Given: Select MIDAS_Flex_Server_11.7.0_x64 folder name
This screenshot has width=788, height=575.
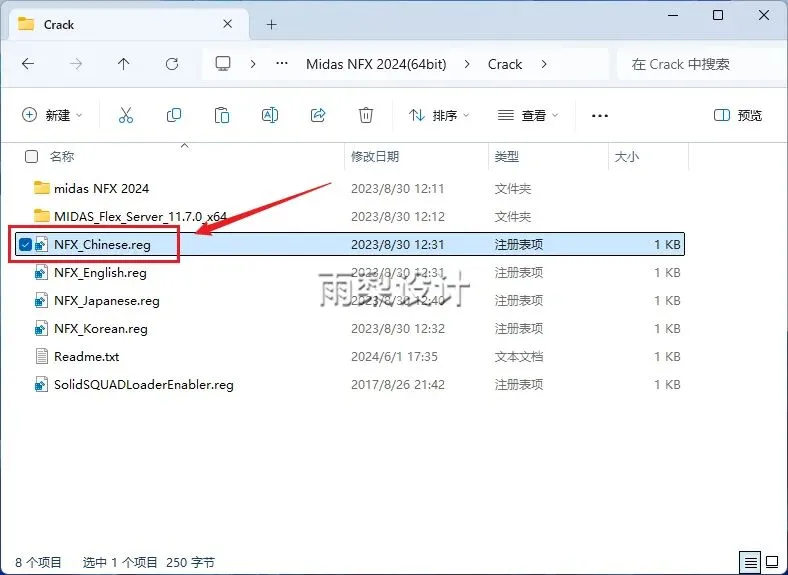Looking at the screenshot, I should click(140, 217).
